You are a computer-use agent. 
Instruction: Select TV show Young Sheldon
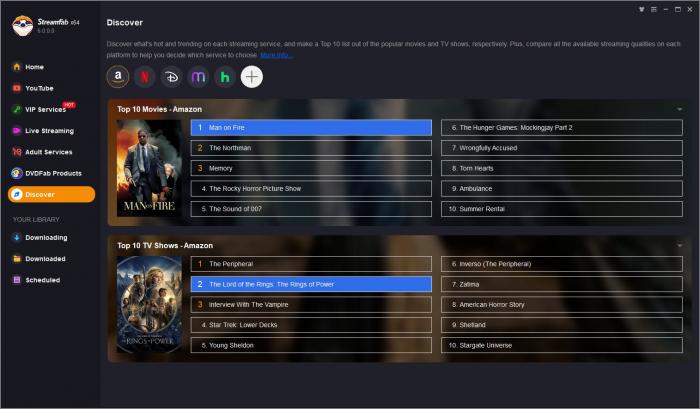tap(311, 345)
